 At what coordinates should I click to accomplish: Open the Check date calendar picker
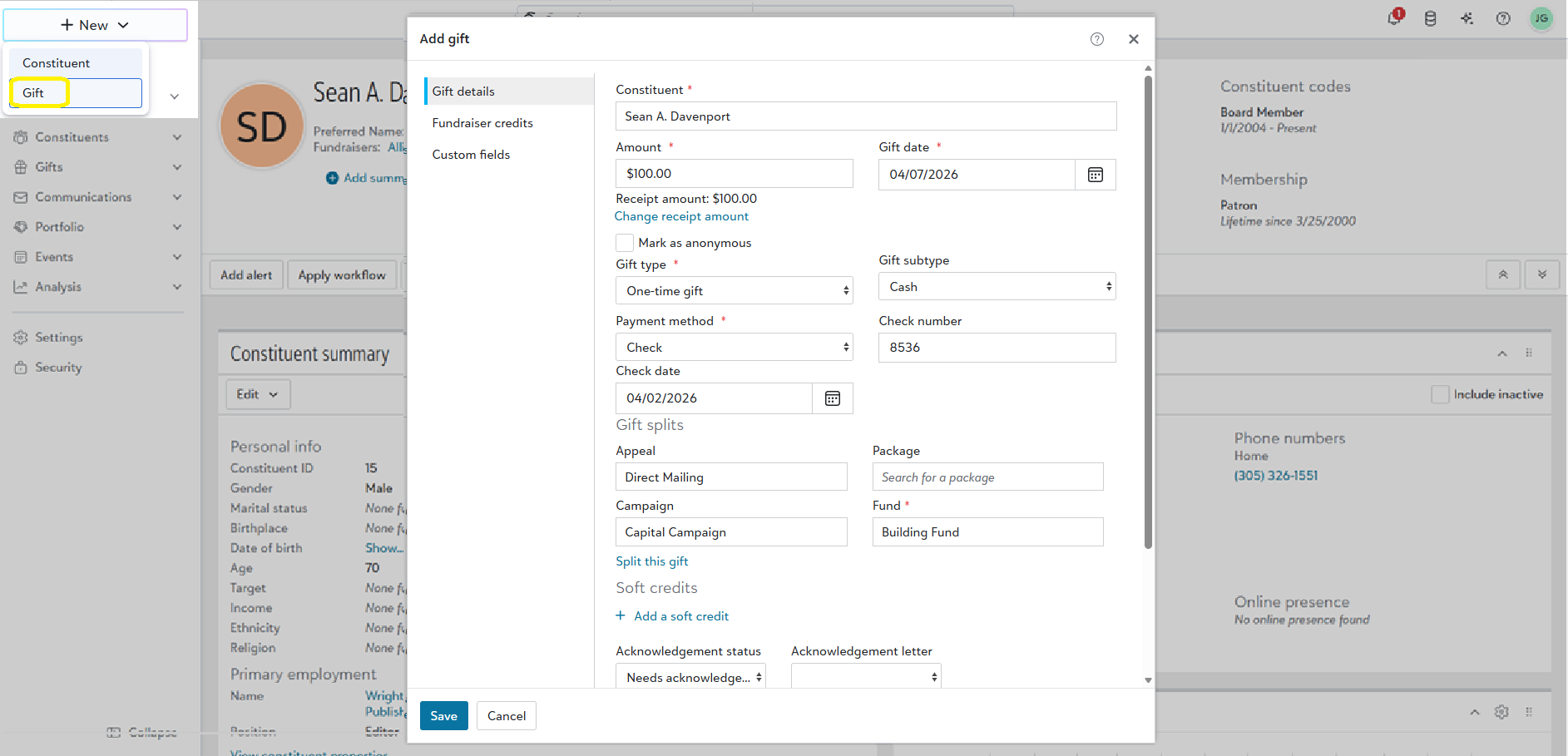click(833, 398)
